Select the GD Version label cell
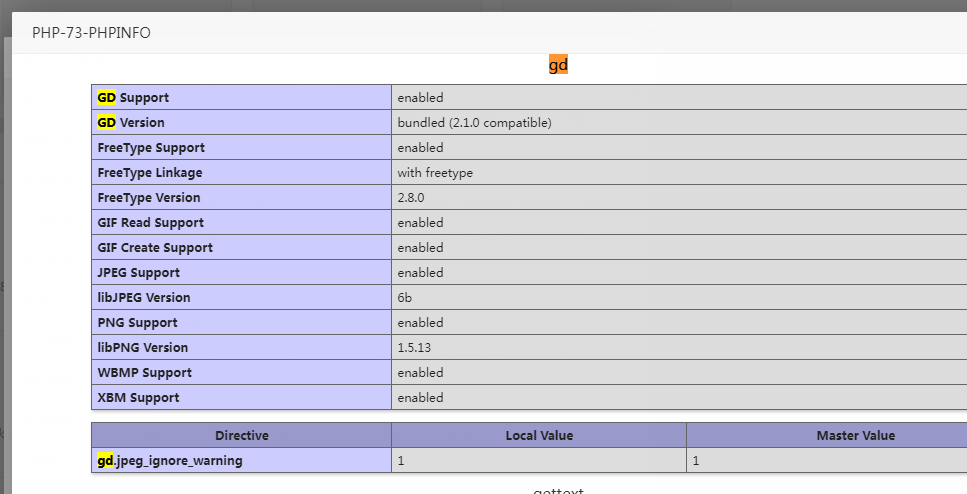This screenshot has height=494, width=967. click(x=241, y=122)
